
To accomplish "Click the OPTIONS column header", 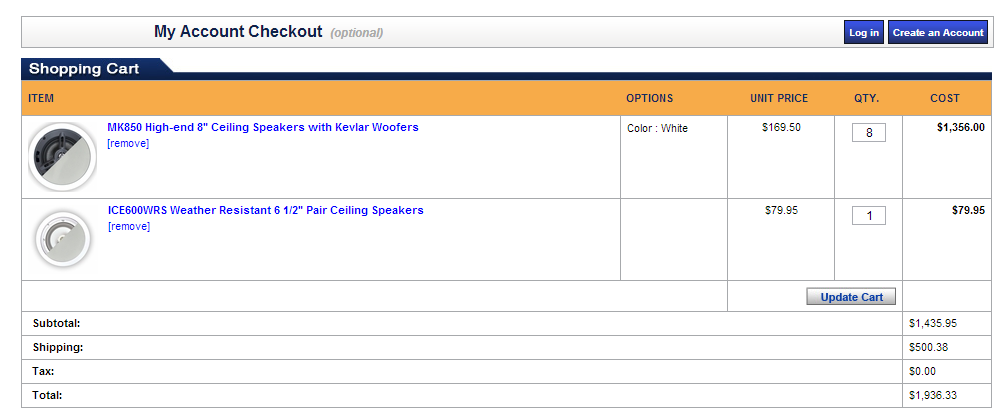I will [x=649, y=98].
